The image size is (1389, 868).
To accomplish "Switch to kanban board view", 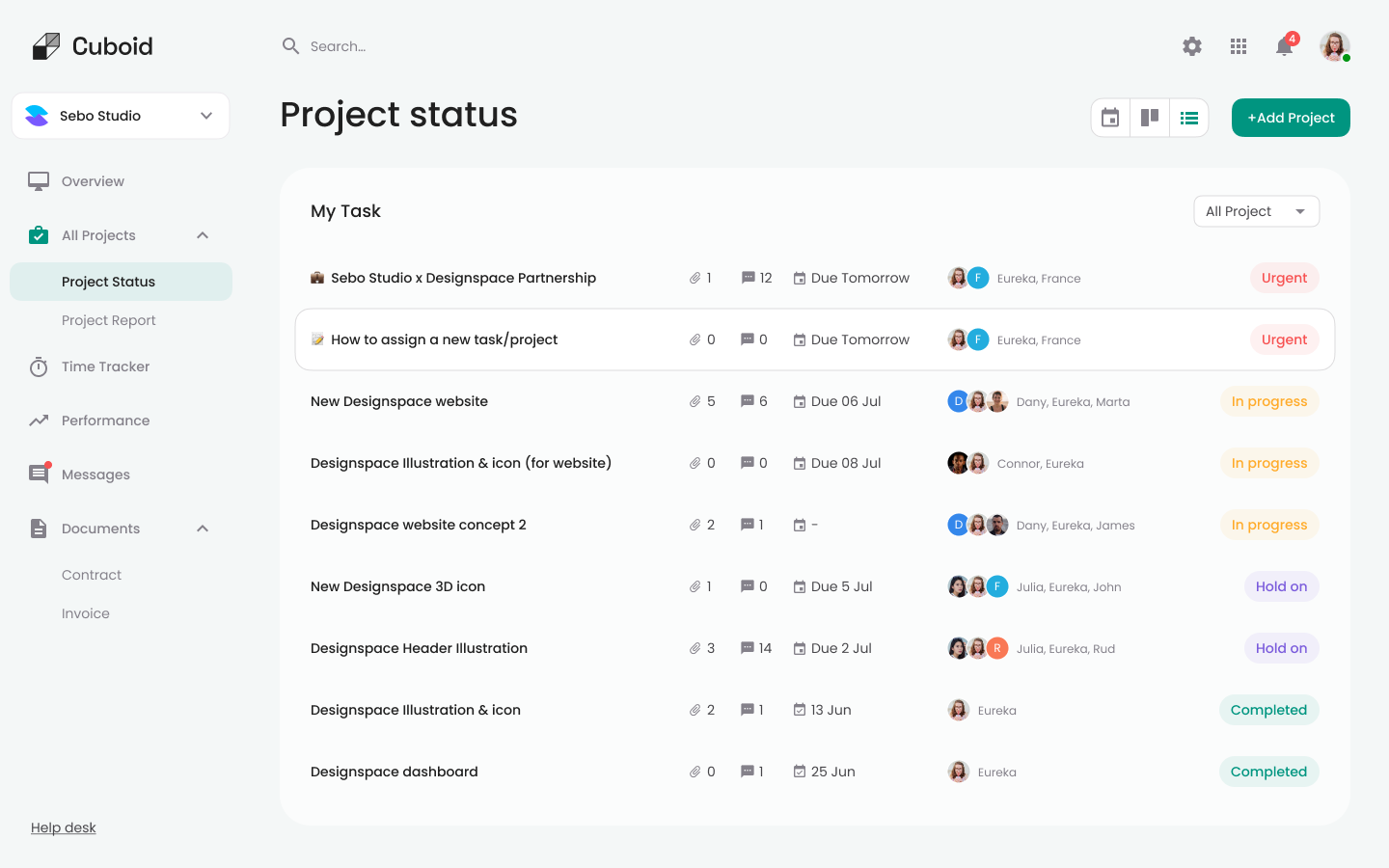I will coord(1149,117).
